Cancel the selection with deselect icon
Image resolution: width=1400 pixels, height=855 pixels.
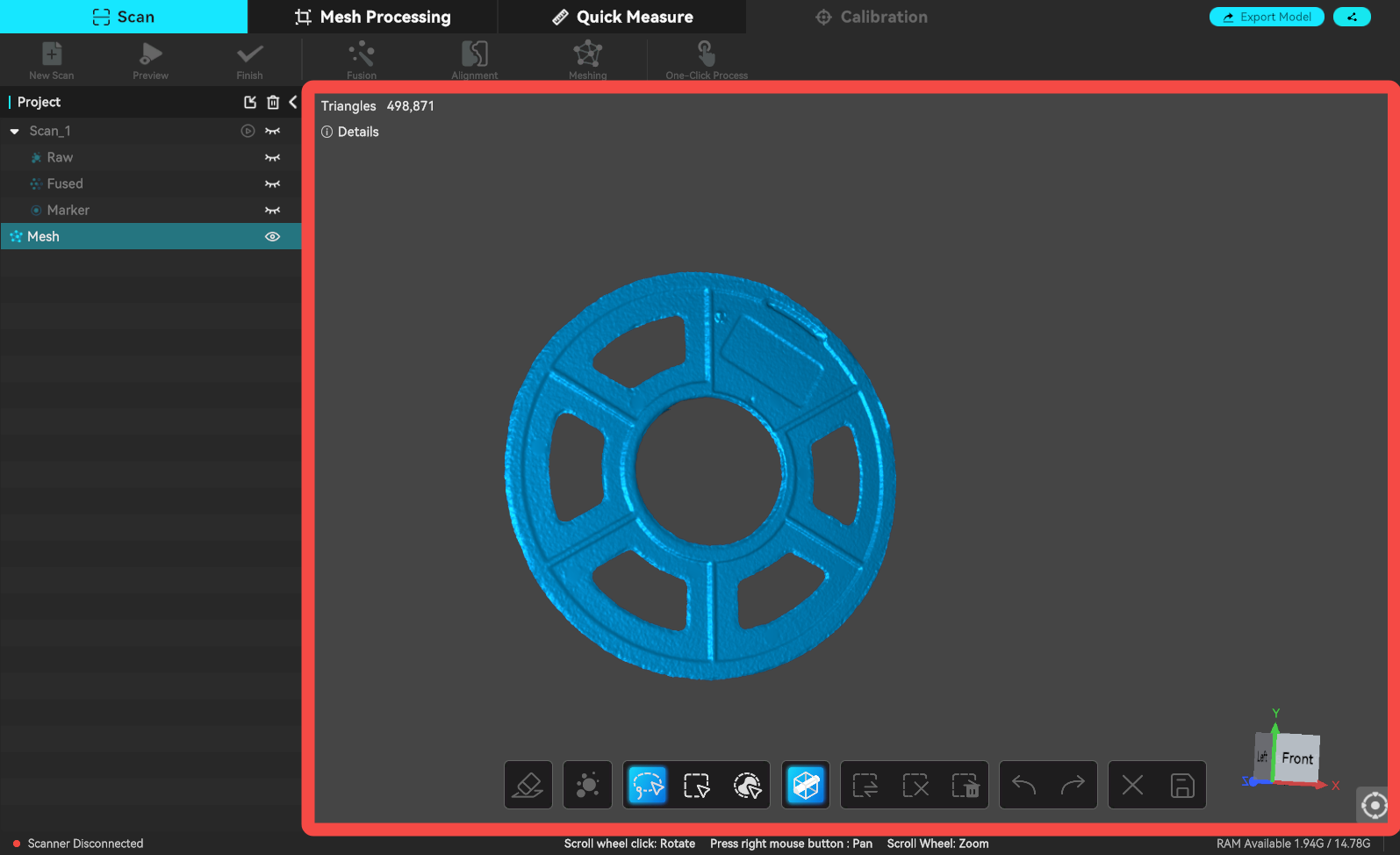[x=915, y=785]
